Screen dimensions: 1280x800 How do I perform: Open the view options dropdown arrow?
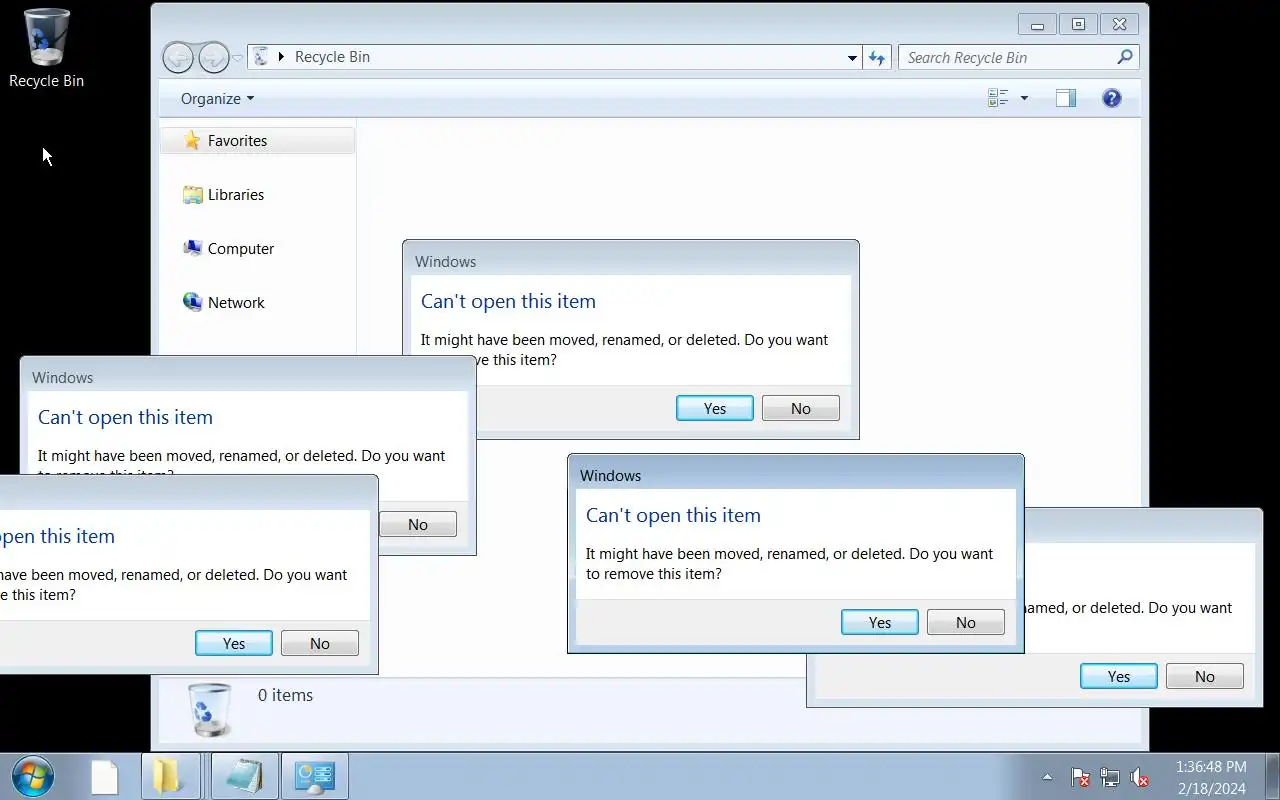(1024, 98)
